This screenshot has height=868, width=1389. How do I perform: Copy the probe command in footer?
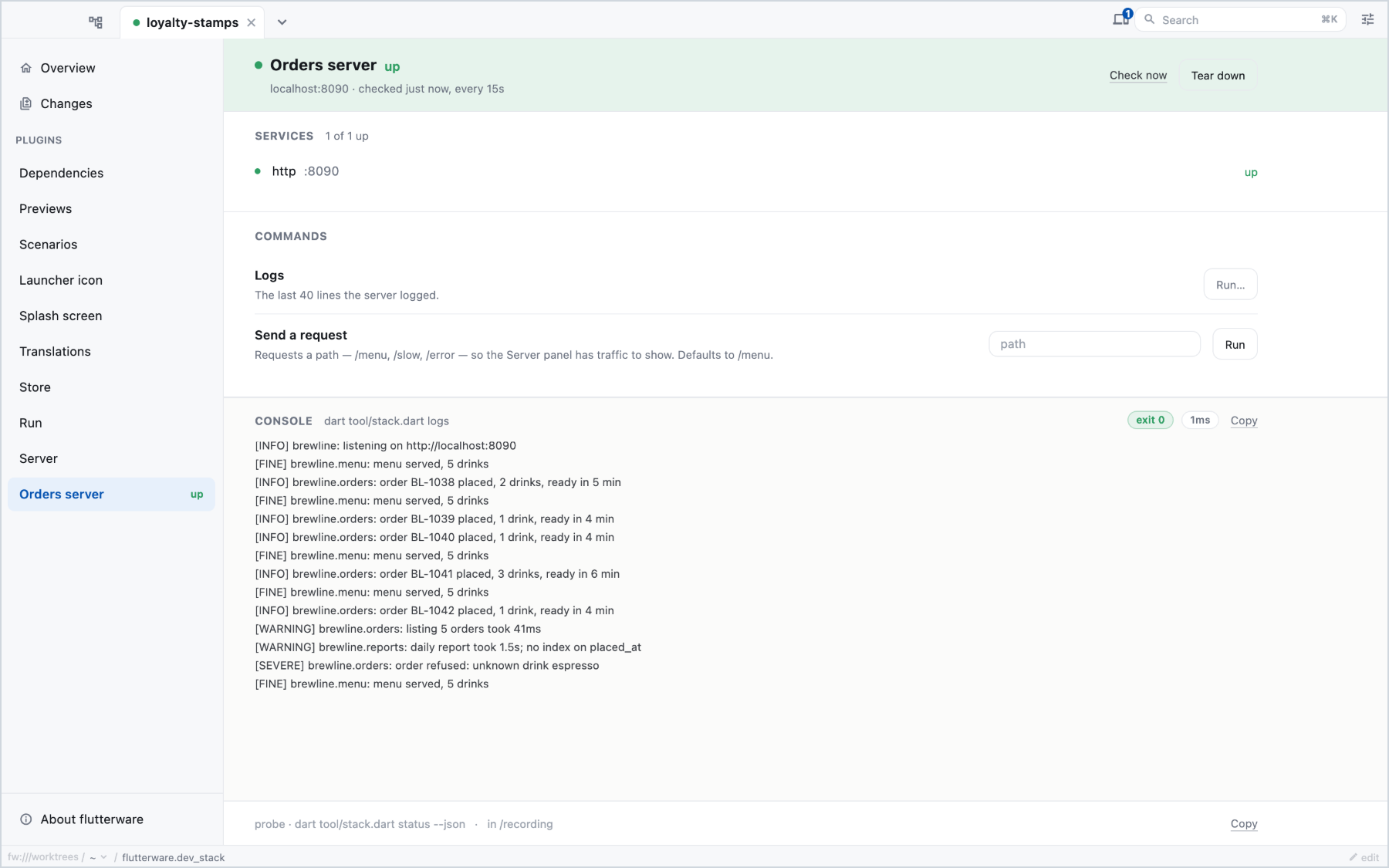[x=1244, y=824]
